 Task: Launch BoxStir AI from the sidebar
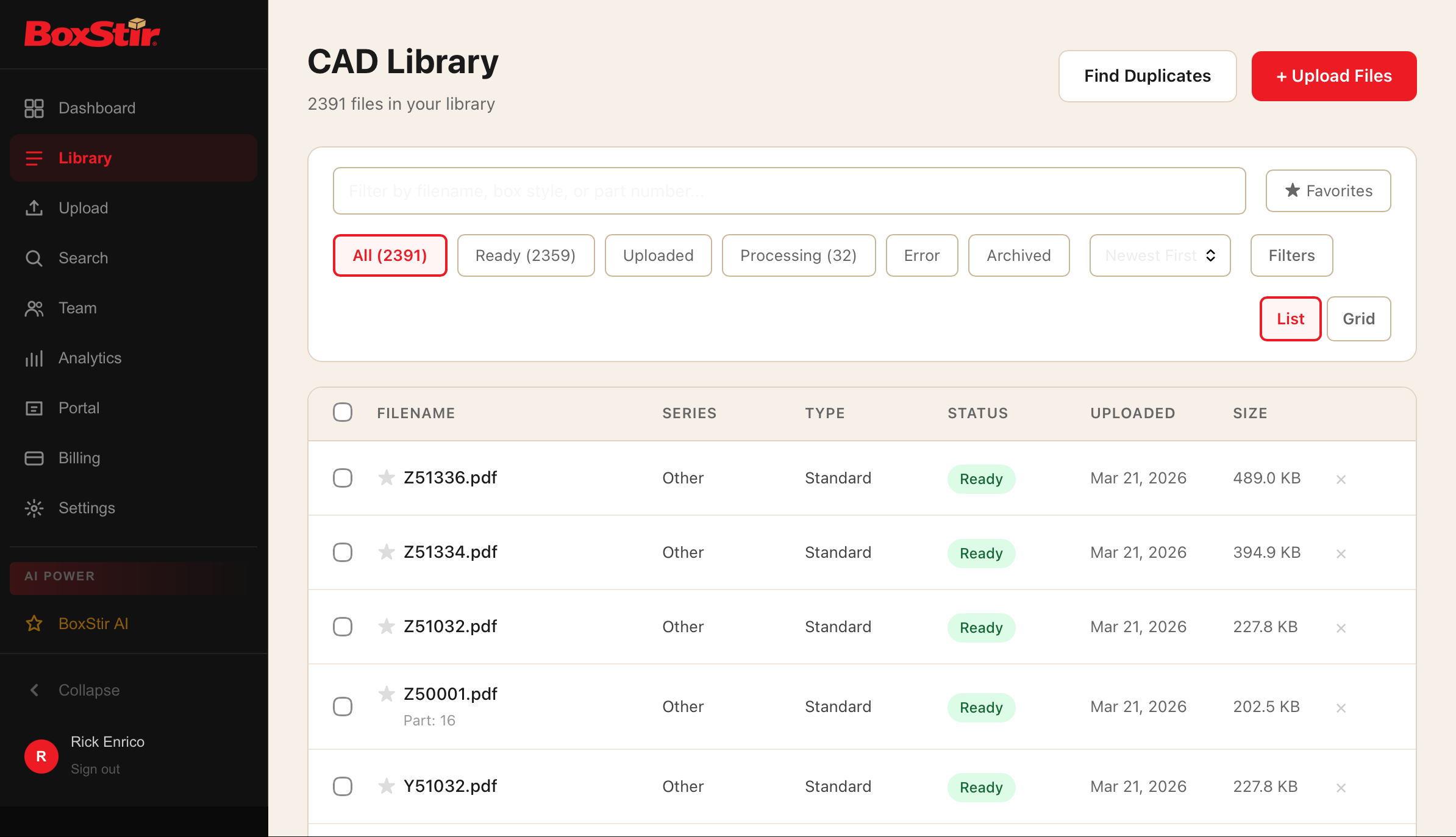click(x=93, y=623)
